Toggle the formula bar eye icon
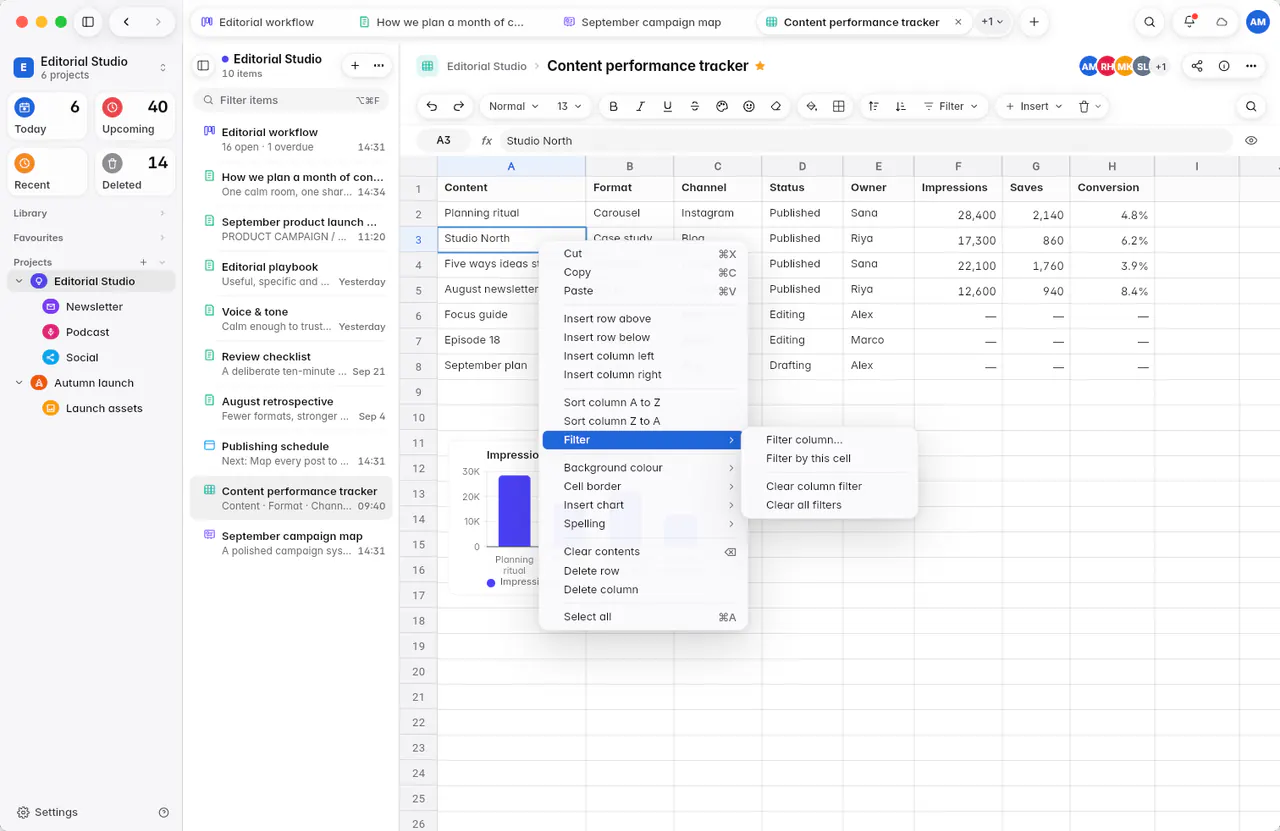The width and height of the screenshot is (1280, 831). tap(1251, 141)
